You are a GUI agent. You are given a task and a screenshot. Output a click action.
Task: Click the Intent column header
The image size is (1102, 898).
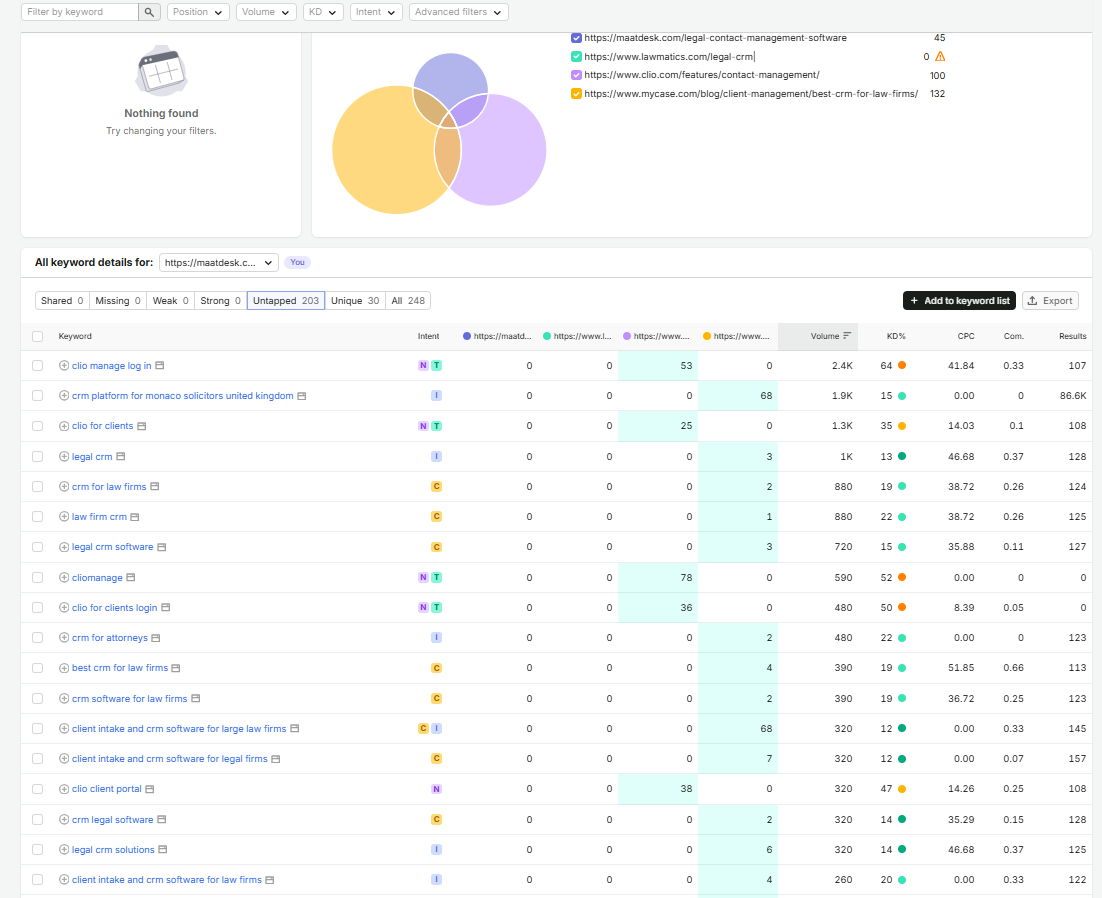click(428, 337)
